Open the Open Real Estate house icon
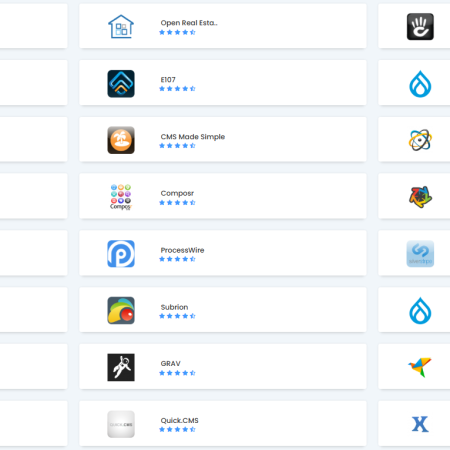This screenshot has width=450, height=450. pos(121,27)
